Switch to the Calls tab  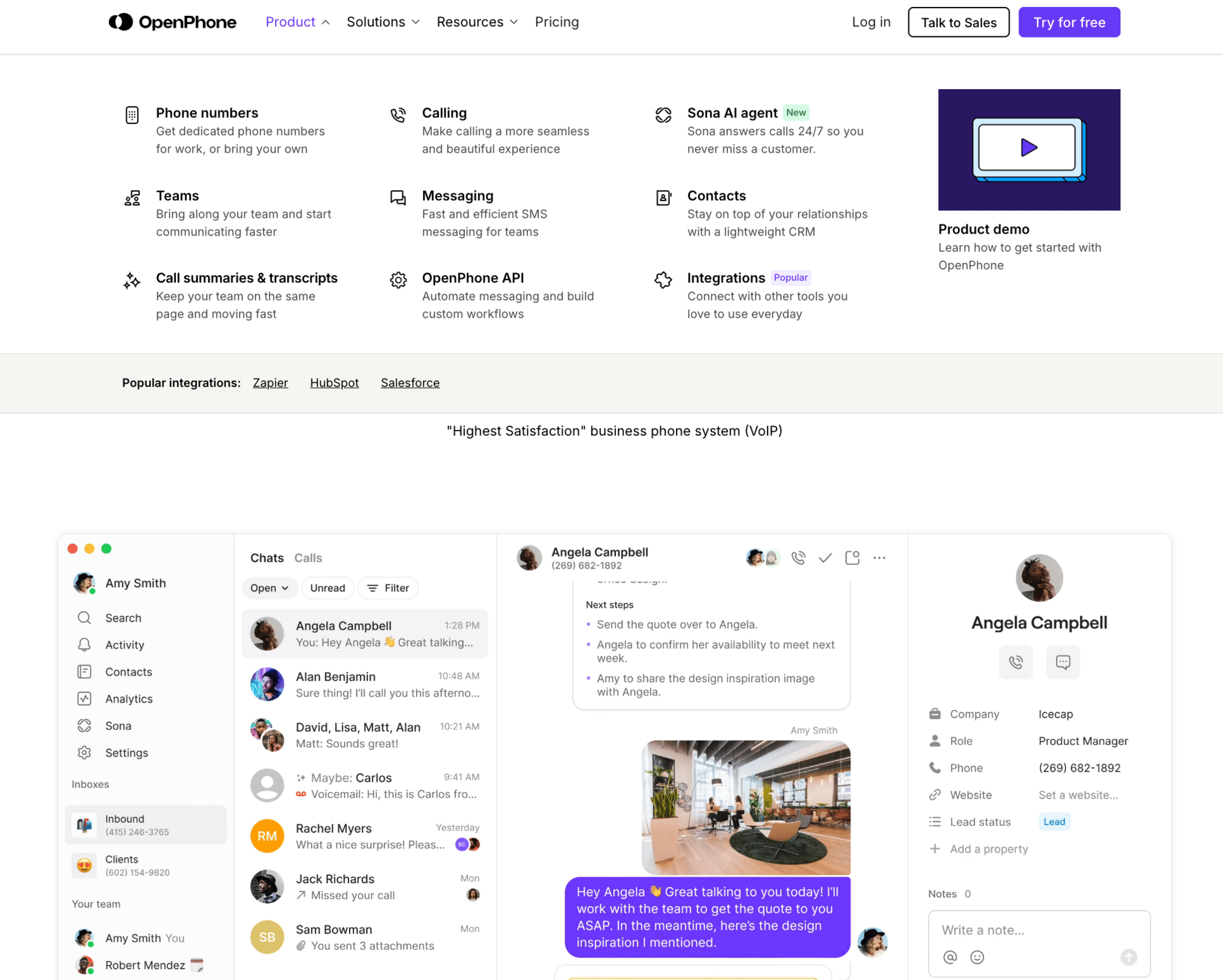308,558
